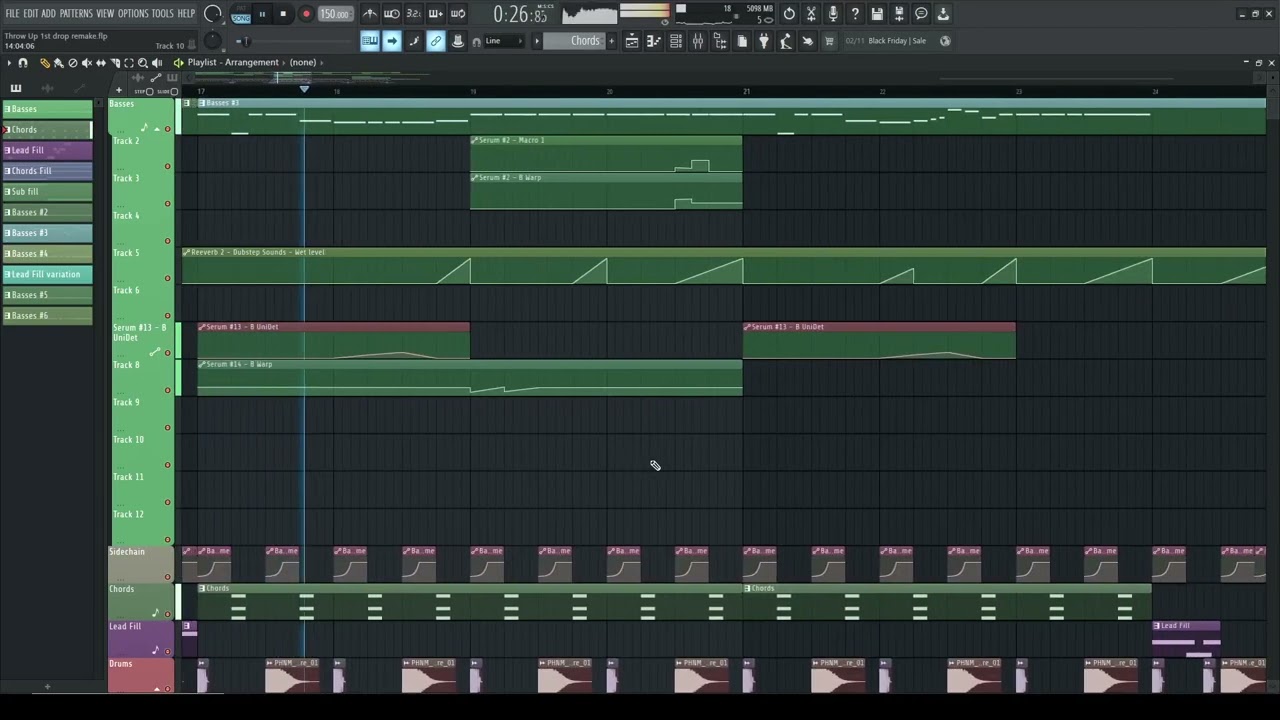Screen dimensions: 1280x720
Task: Enable wait for input to start playing
Action: click(392, 14)
